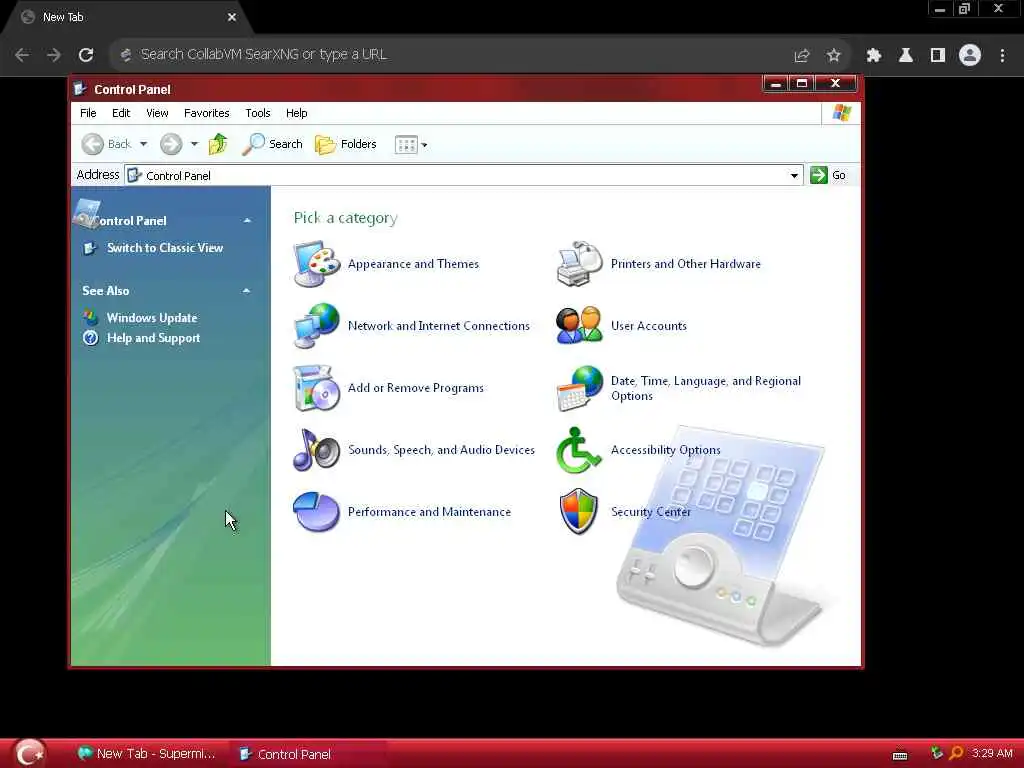This screenshot has width=1024, height=768.
Task: Click Add or Remove Programs text link
Action: pyautogui.click(x=415, y=388)
